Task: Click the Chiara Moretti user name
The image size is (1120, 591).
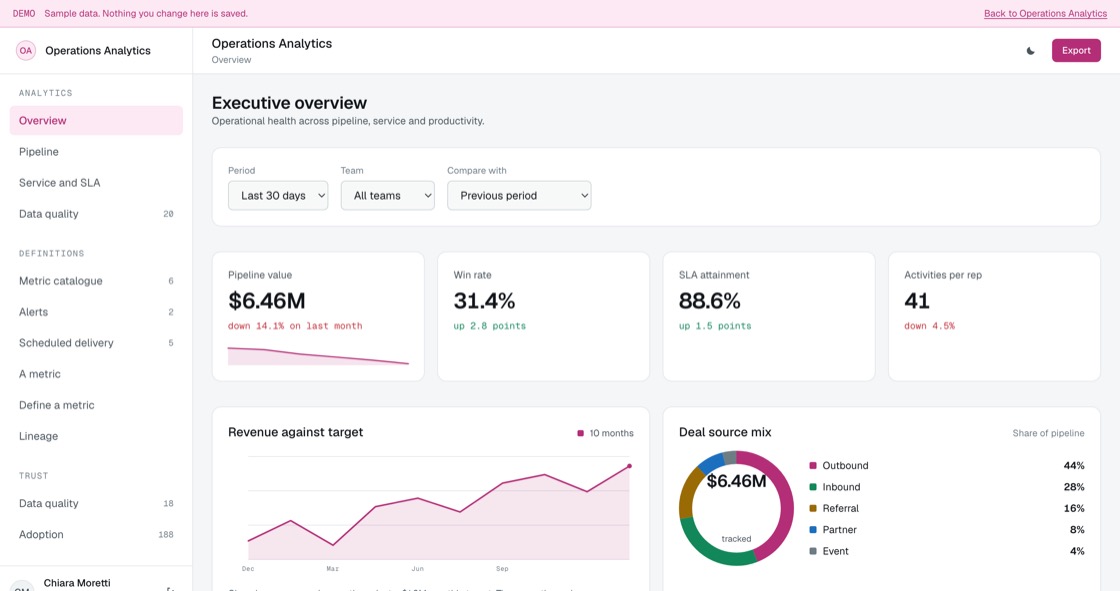Action: click(77, 582)
